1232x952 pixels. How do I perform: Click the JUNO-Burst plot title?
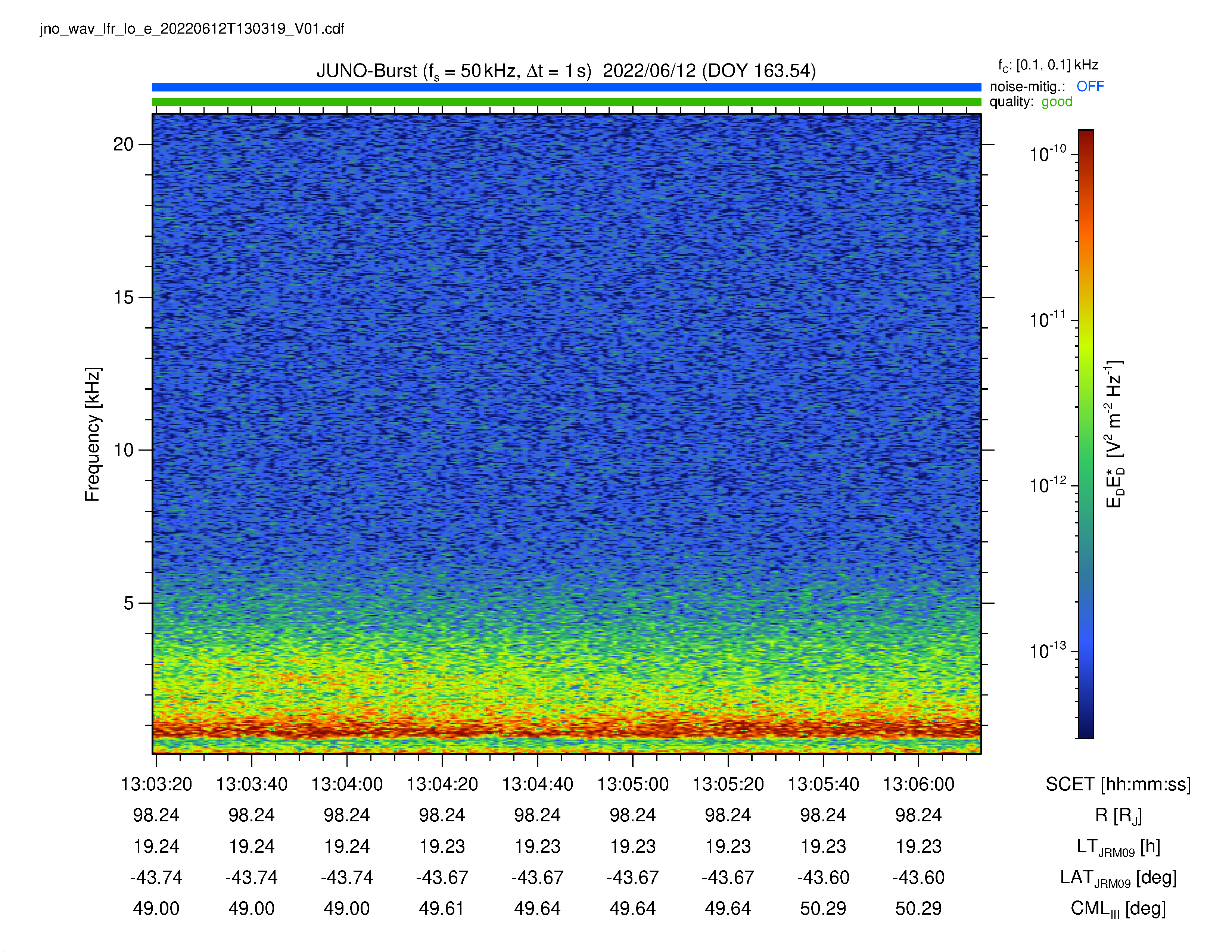tap(566, 71)
